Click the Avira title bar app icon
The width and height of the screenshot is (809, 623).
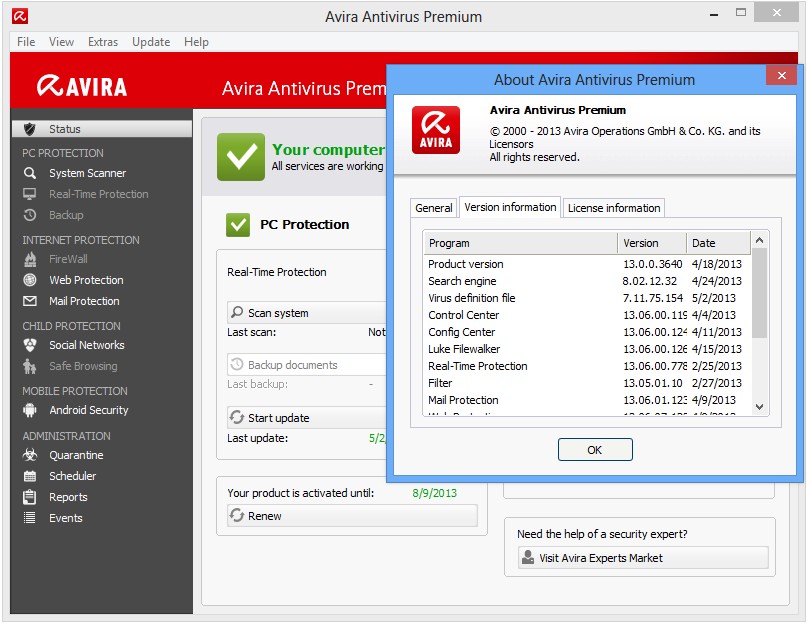point(20,16)
